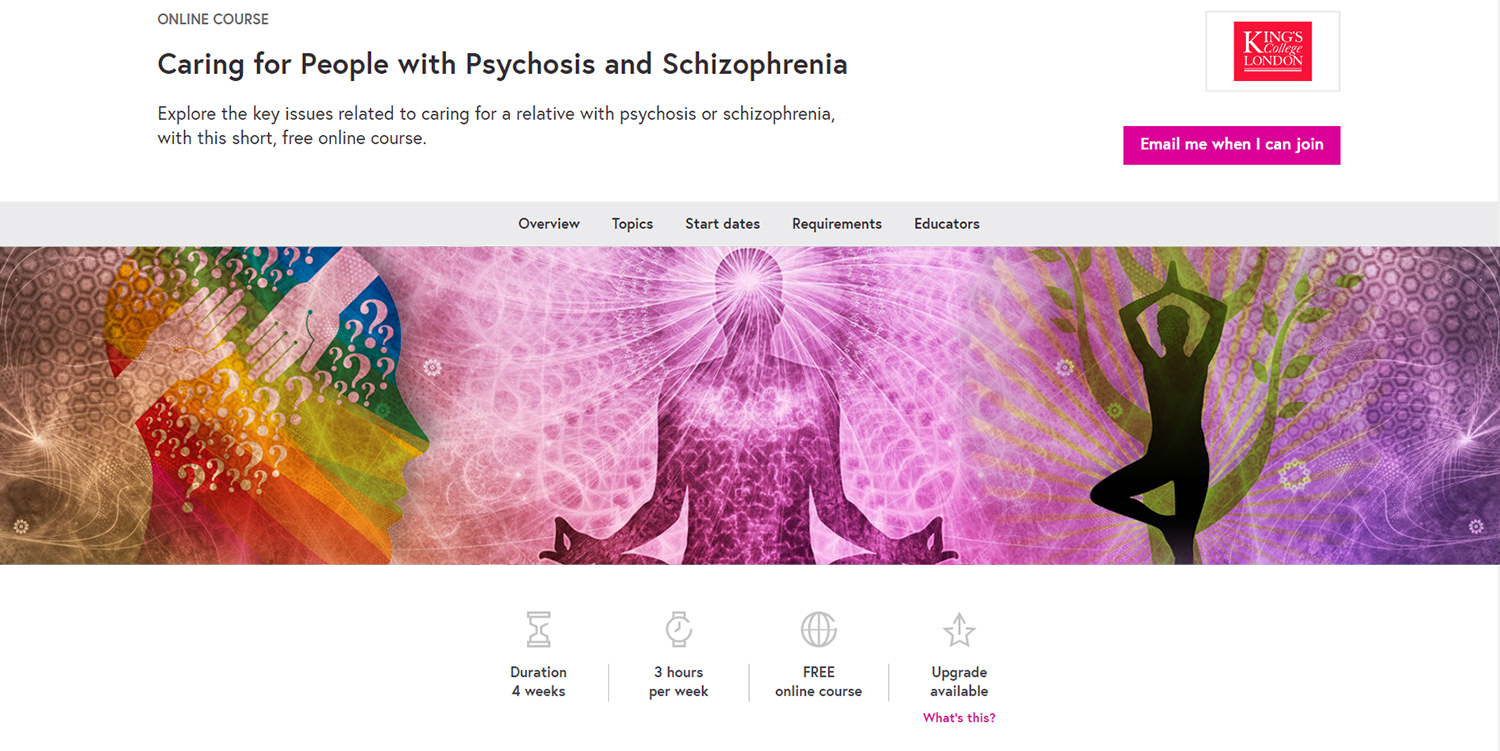Click the FREE online course text

point(818,682)
